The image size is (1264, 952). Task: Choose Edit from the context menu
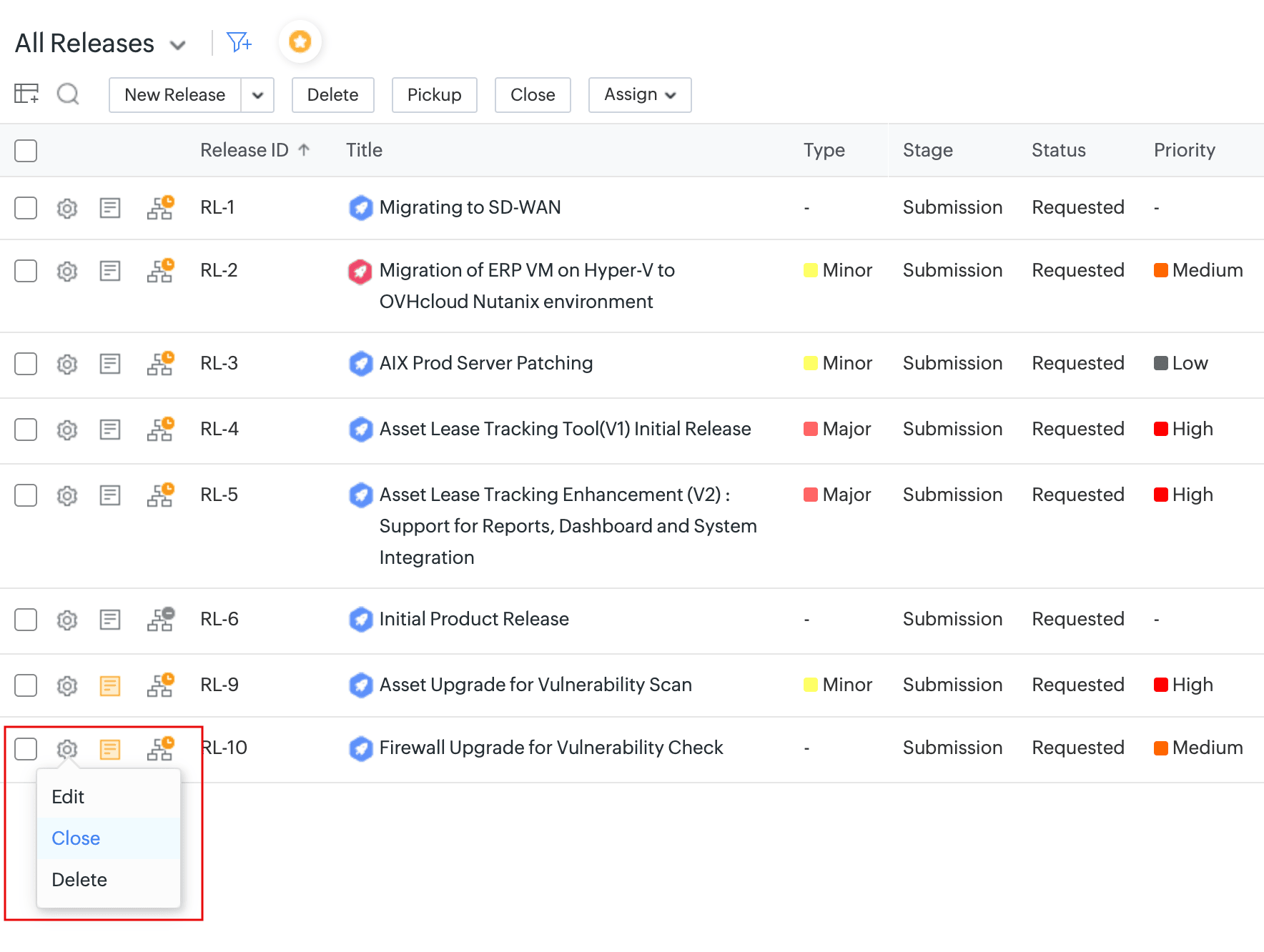click(x=68, y=797)
